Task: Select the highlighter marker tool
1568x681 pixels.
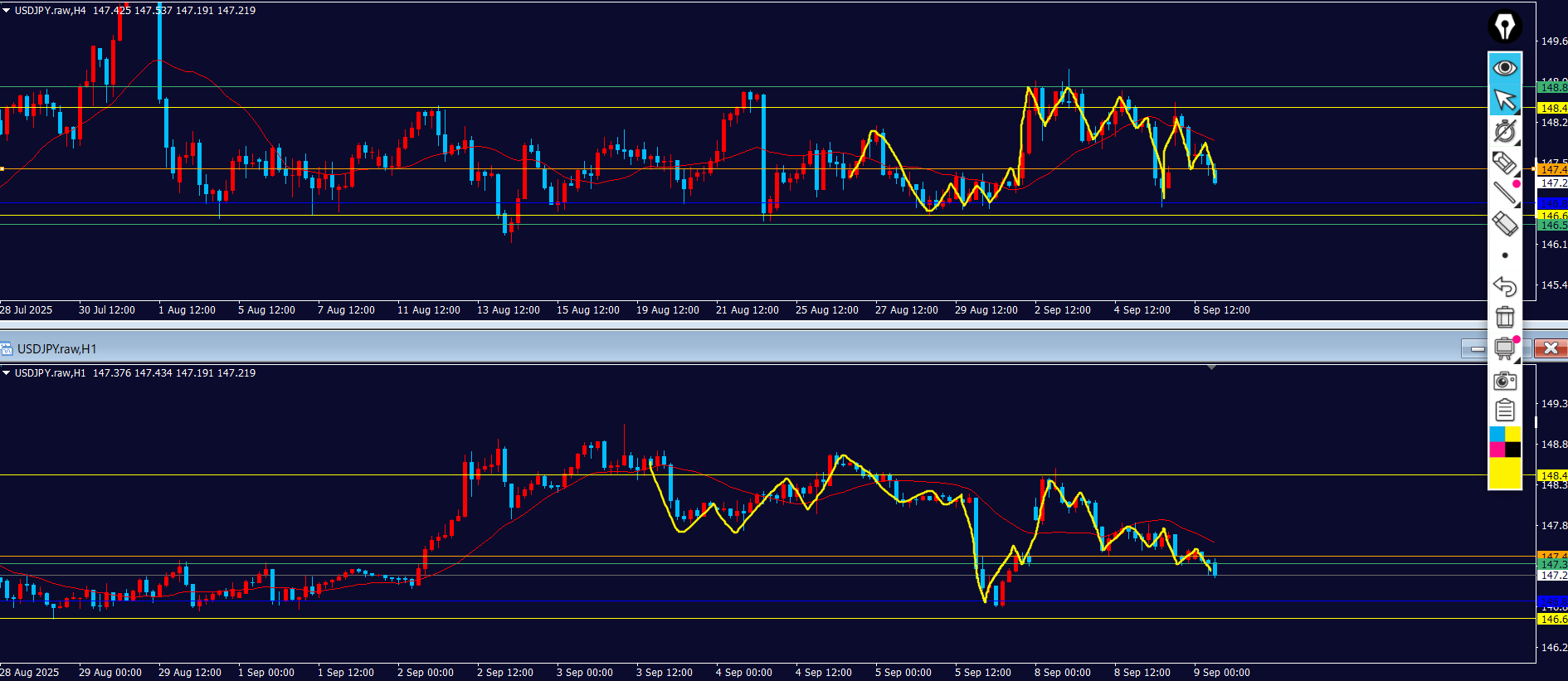Action: coord(1504,163)
